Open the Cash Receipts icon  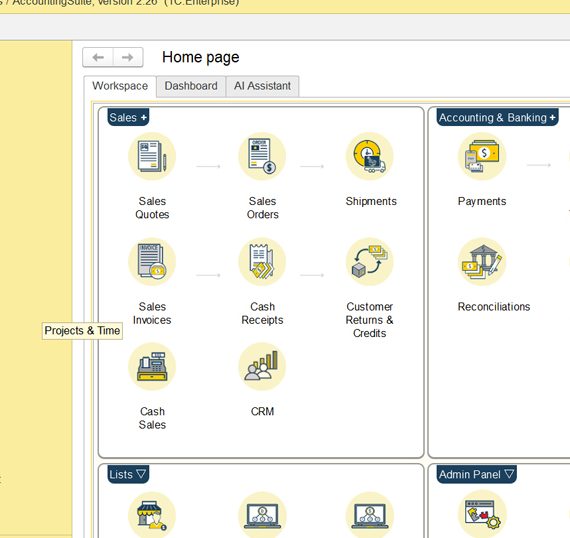tap(262, 262)
